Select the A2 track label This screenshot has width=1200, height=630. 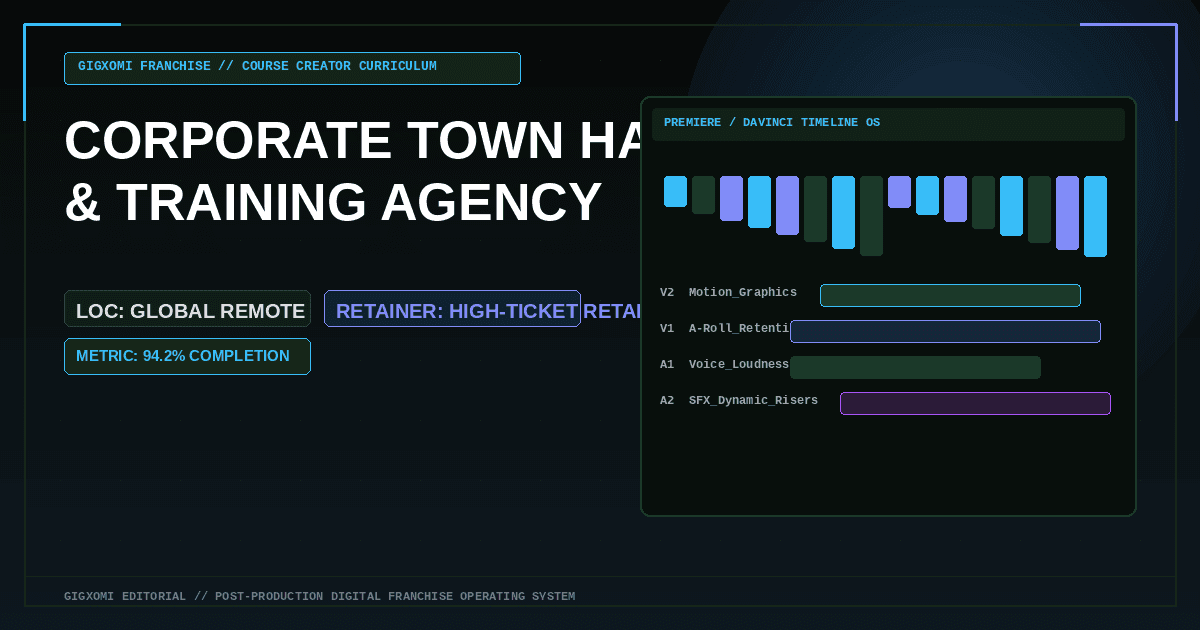(667, 400)
